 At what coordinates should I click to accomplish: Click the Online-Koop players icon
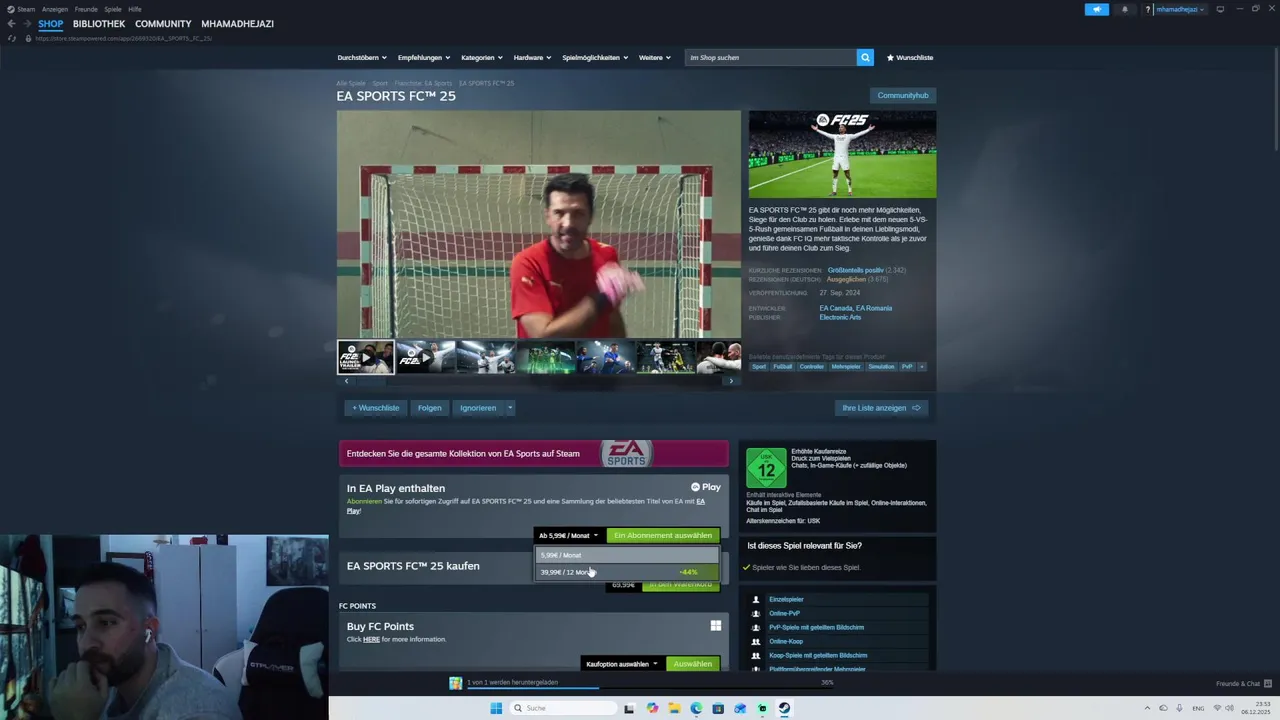(x=756, y=641)
